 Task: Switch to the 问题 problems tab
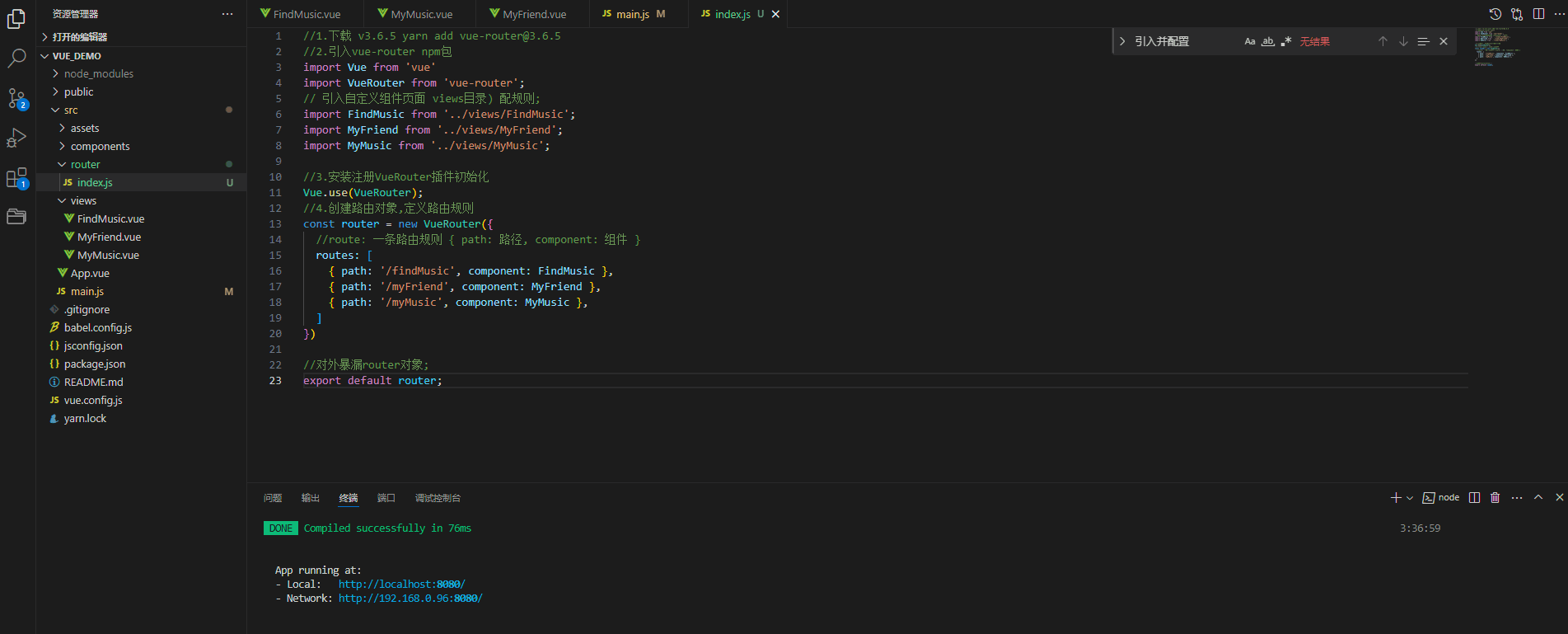(273, 498)
